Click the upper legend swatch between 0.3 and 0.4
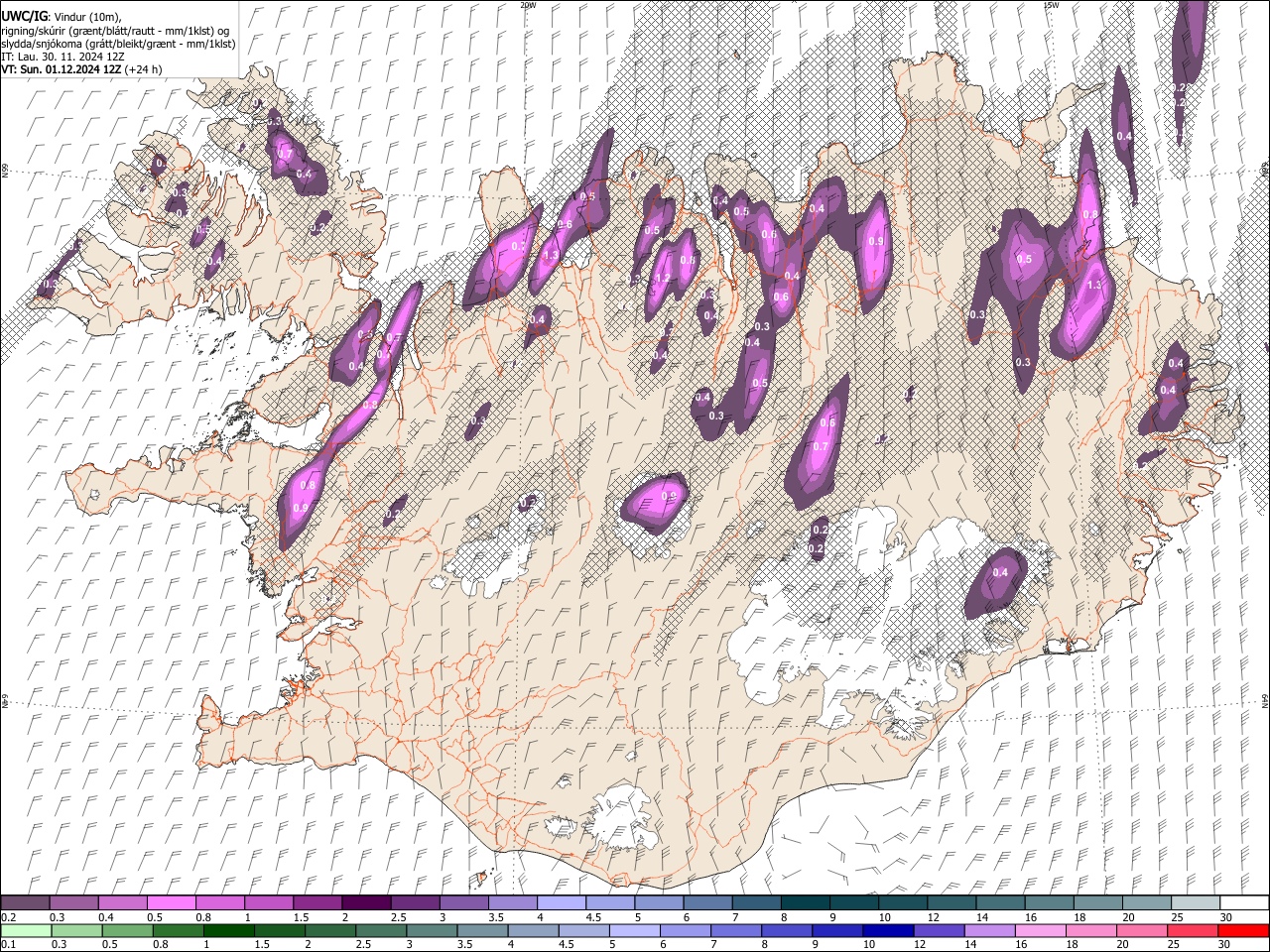Screen dimensions: 1270x952 (x=74, y=902)
